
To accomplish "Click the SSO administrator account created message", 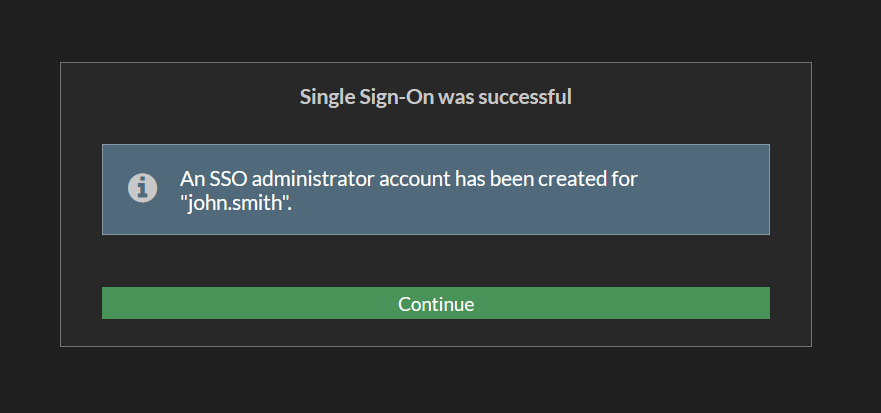I will (408, 180).
